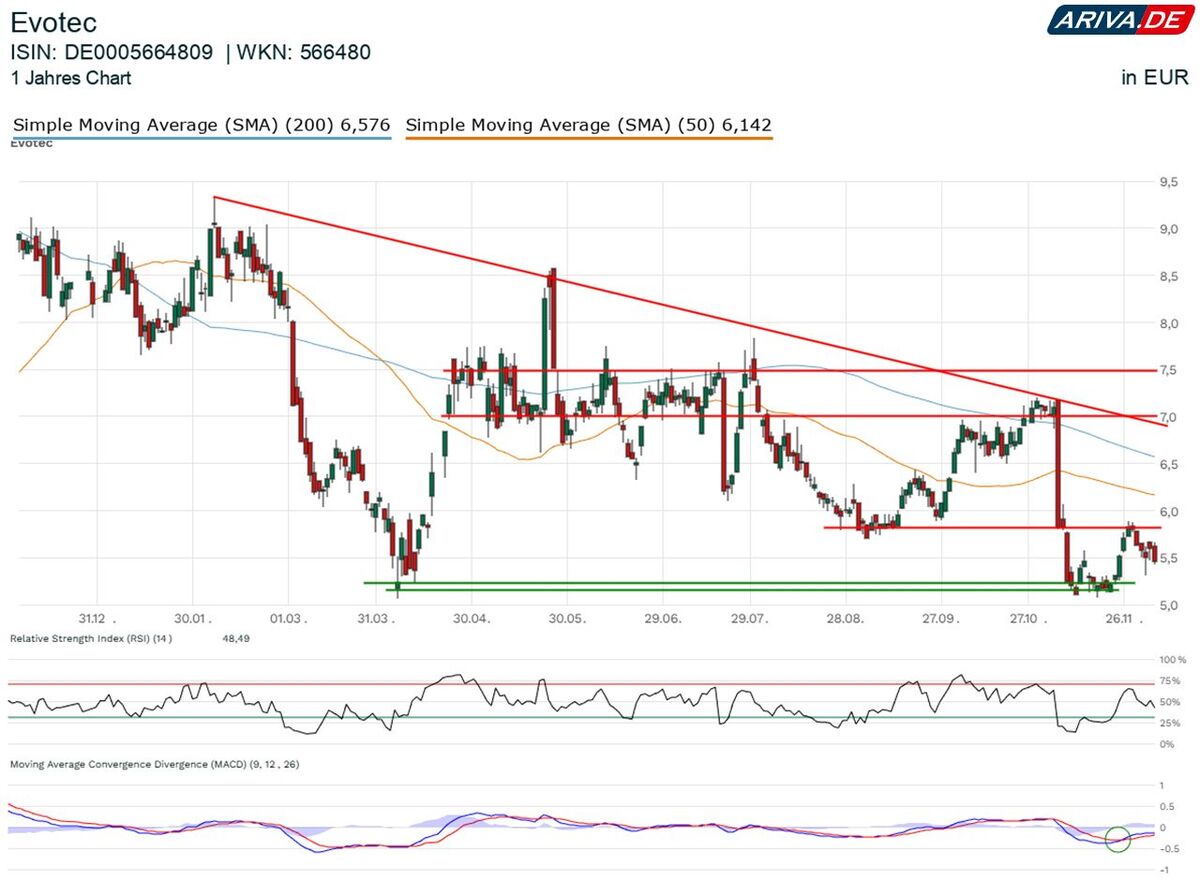Select the SMA (50) 6,142 legend entry
Viewport: 1200px width, 881px height.
click(x=588, y=125)
